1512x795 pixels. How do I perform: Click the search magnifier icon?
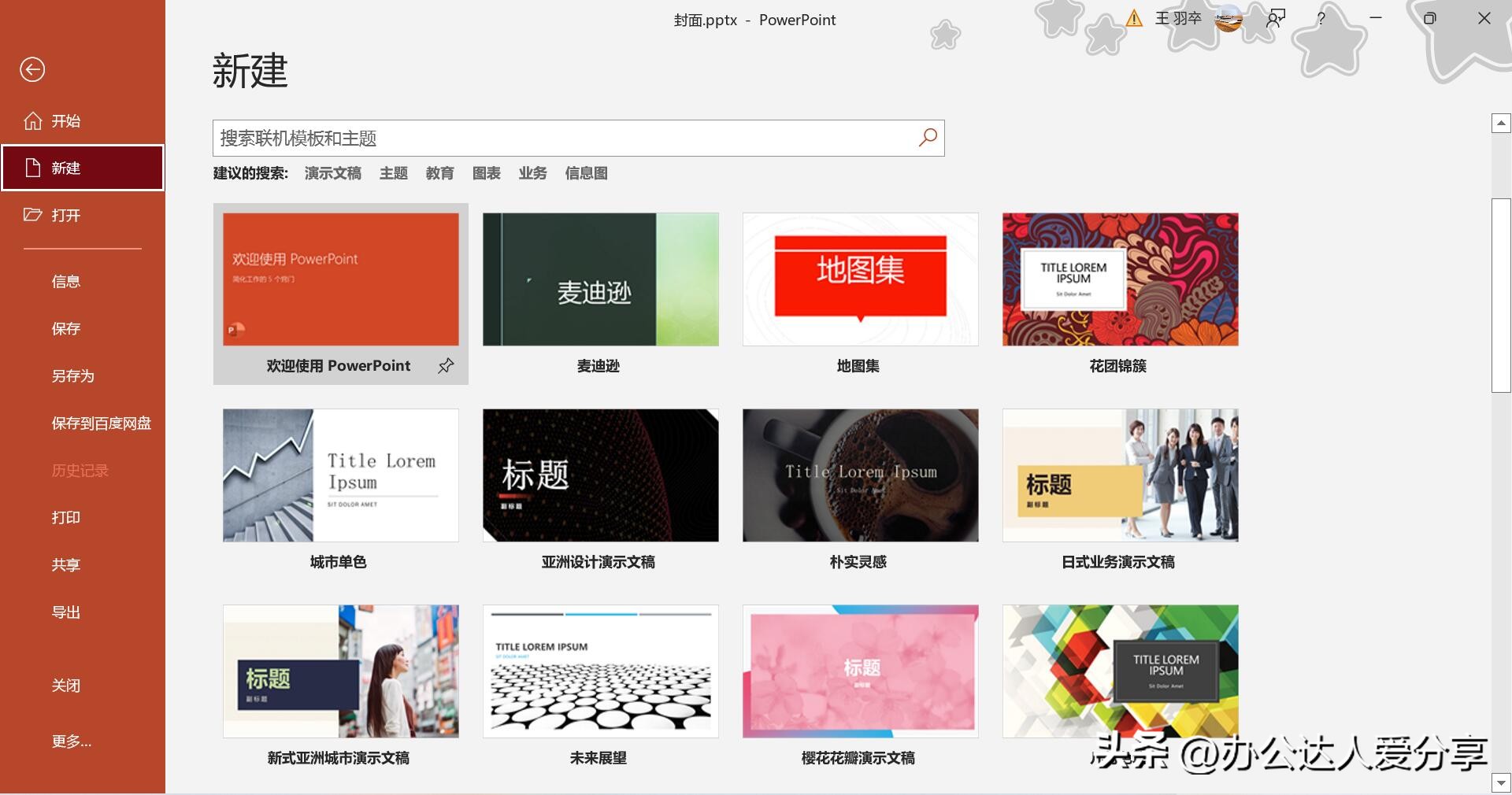tap(927, 138)
